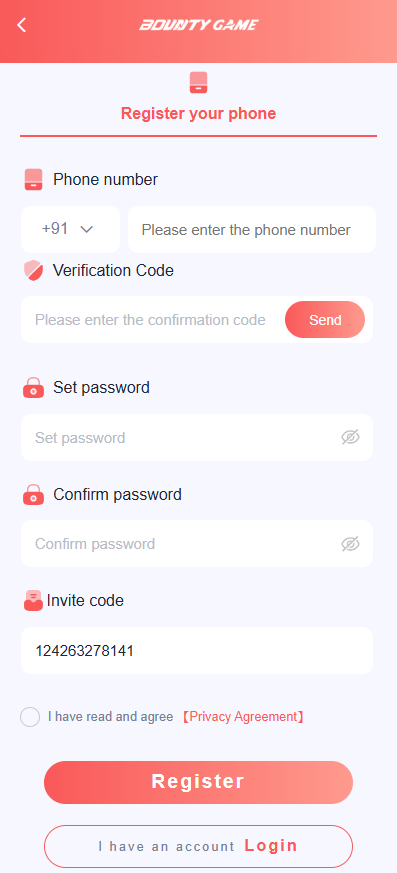The width and height of the screenshot is (397, 873).
Task: Focus the phone number input field
Action: coord(252,229)
